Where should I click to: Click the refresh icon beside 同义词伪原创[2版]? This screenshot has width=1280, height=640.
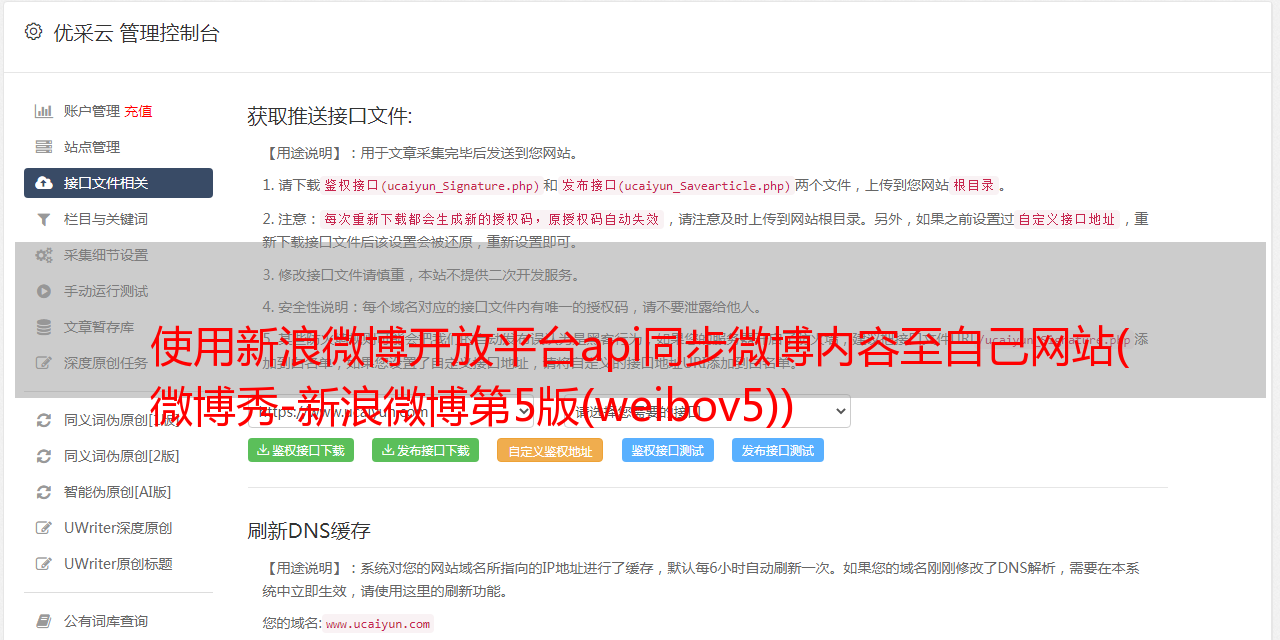(x=44, y=456)
